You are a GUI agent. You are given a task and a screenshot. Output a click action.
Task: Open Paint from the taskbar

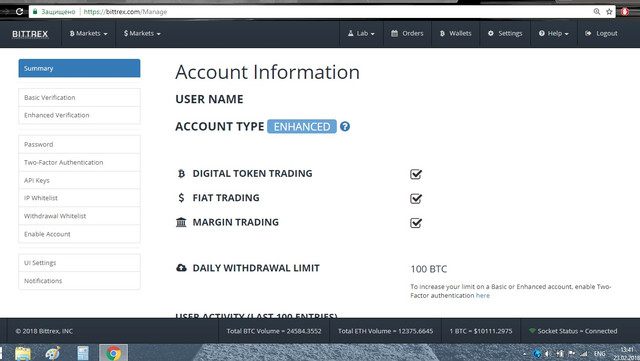(x=53, y=353)
